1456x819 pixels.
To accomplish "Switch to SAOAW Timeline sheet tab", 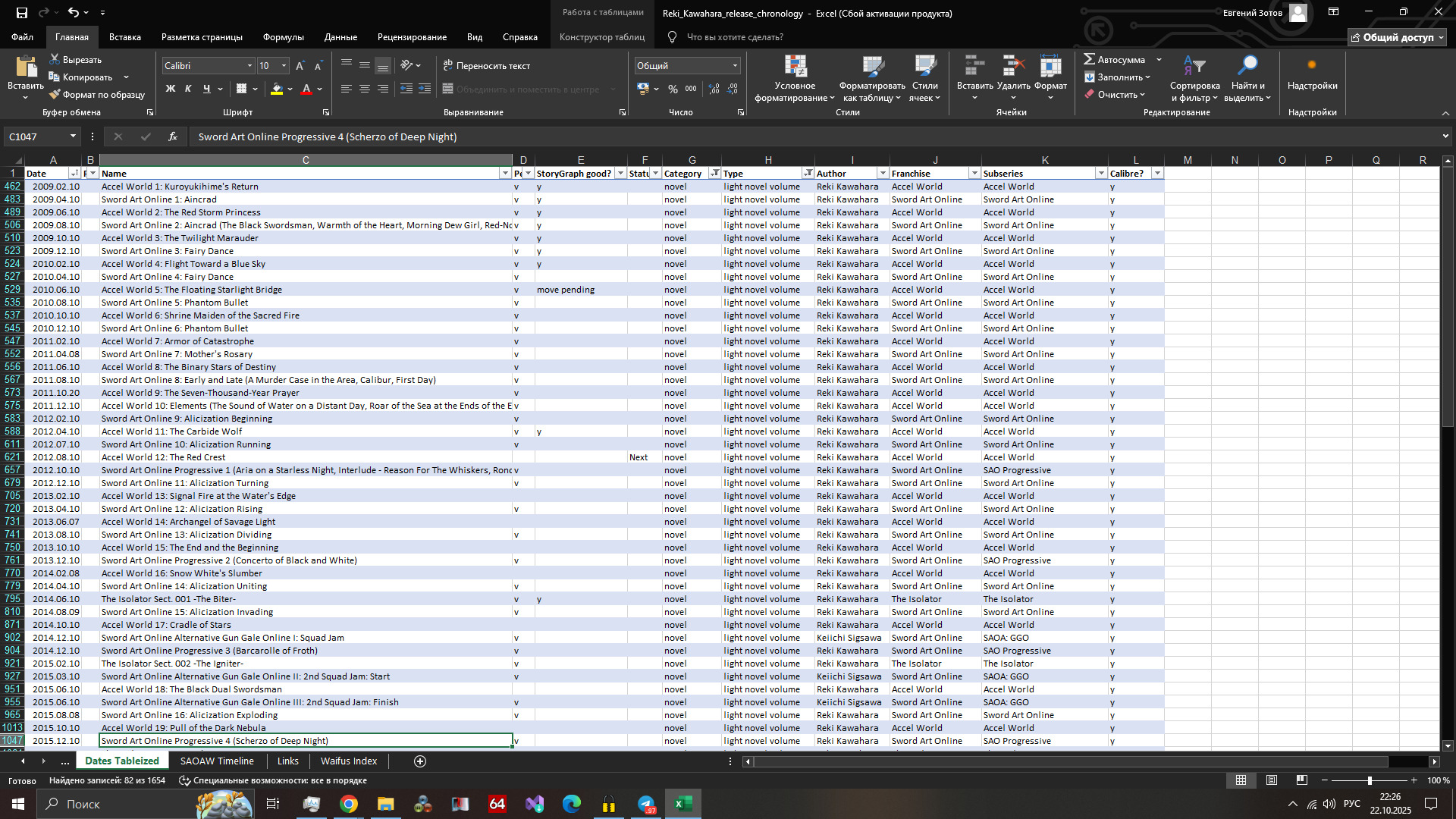I will (x=217, y=761).
